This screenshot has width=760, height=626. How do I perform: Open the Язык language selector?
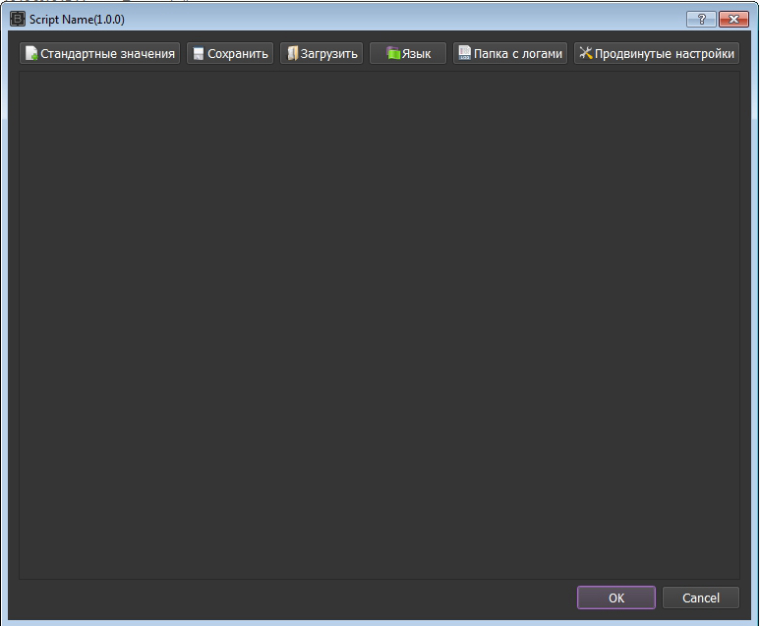tap(416, 54)
